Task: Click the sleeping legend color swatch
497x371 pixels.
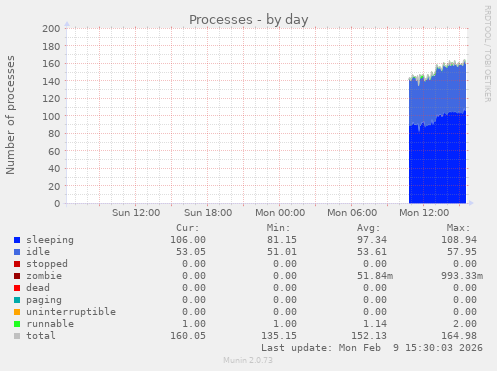Action: click(17, 240)
